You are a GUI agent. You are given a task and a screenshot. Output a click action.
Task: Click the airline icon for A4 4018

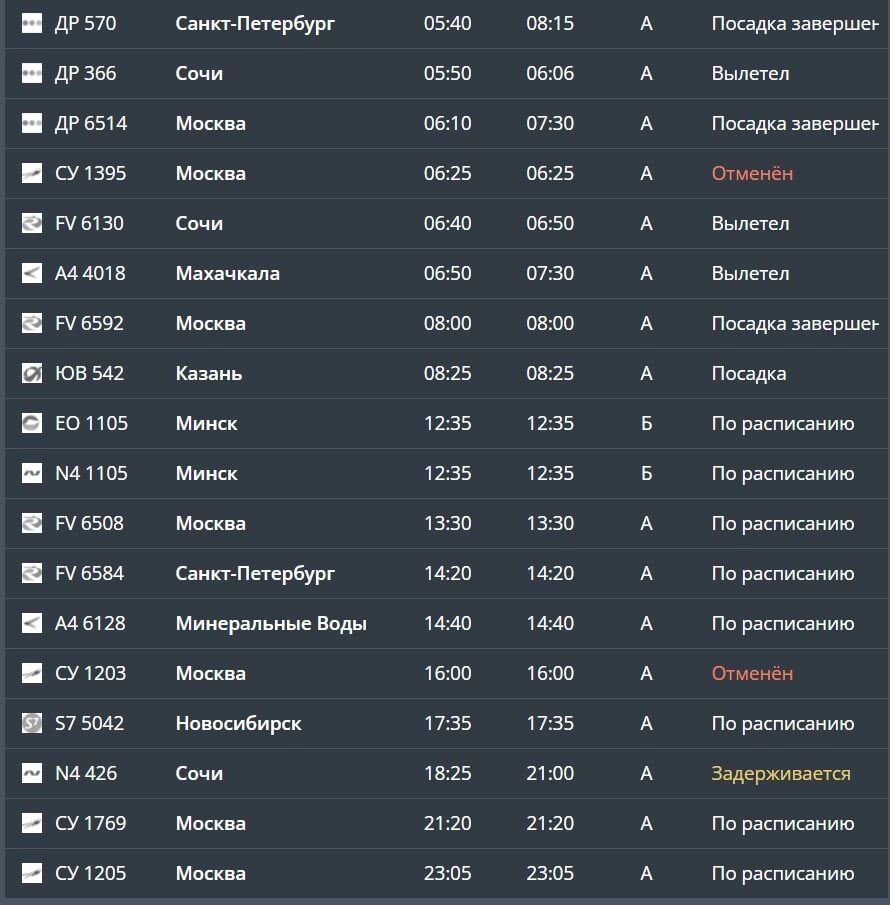(31, 273)
